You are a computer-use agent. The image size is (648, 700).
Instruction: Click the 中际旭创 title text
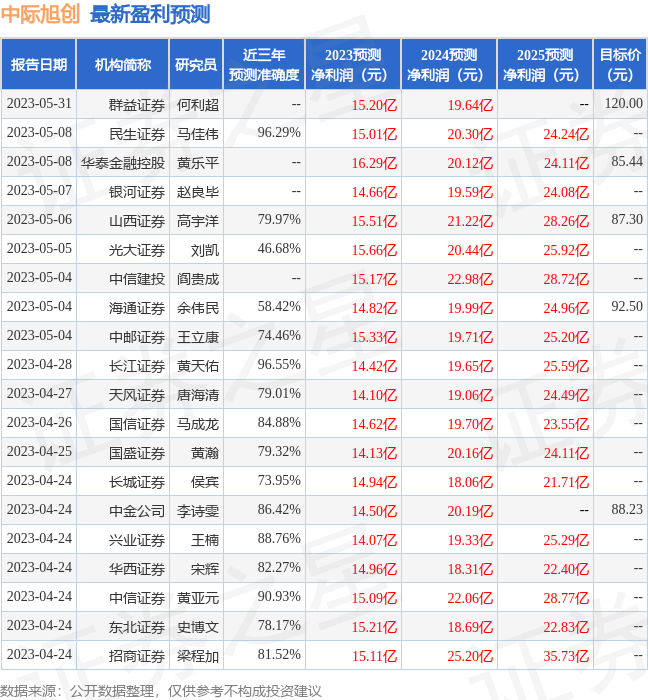coord(40,14)
